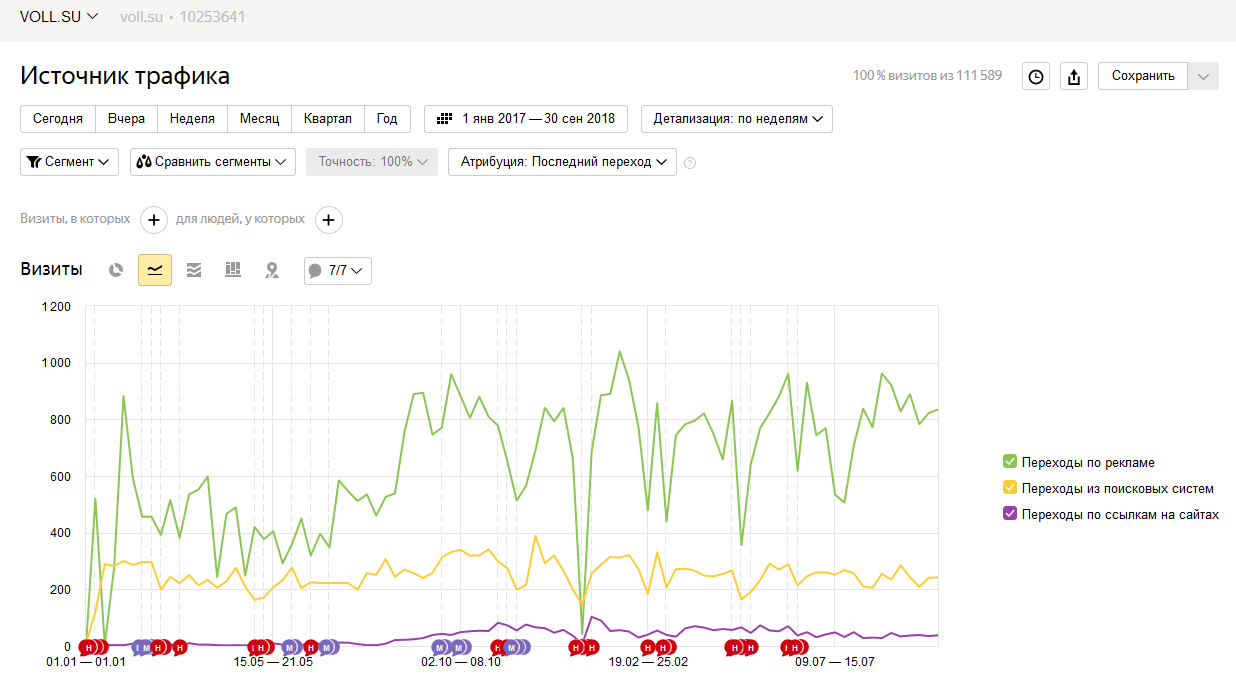Click the '01.01 — 01.01' axis label
1236x690 pixels.
[86, 662]
